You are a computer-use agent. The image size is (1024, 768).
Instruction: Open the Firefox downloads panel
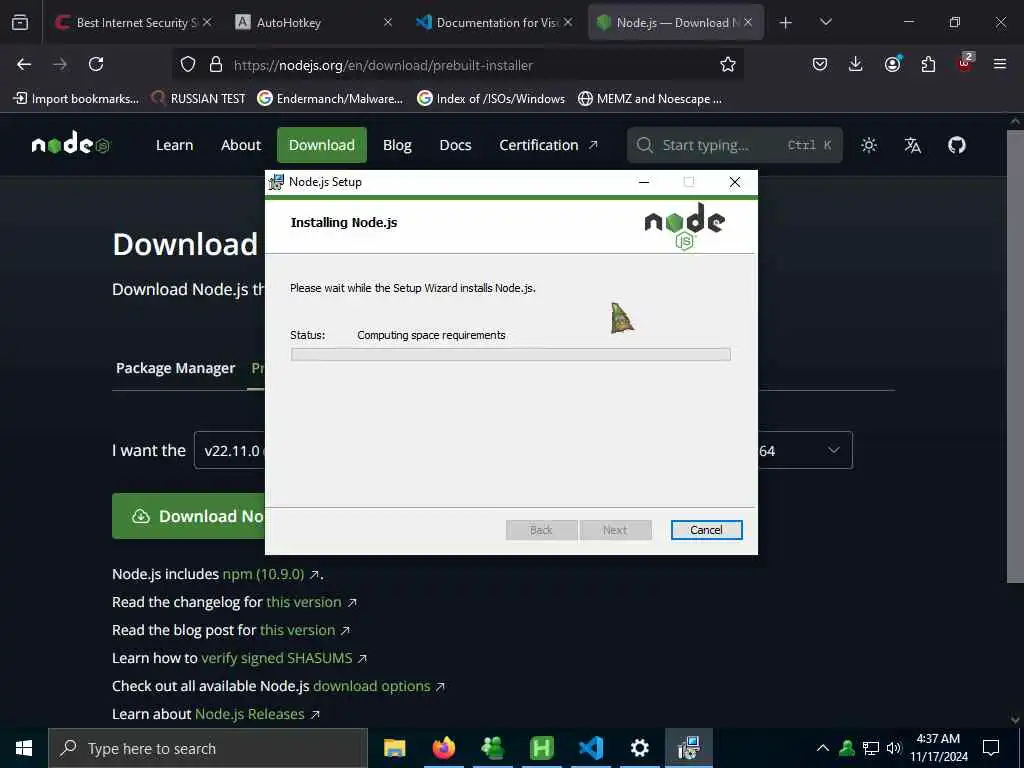(x=856, y=64)
